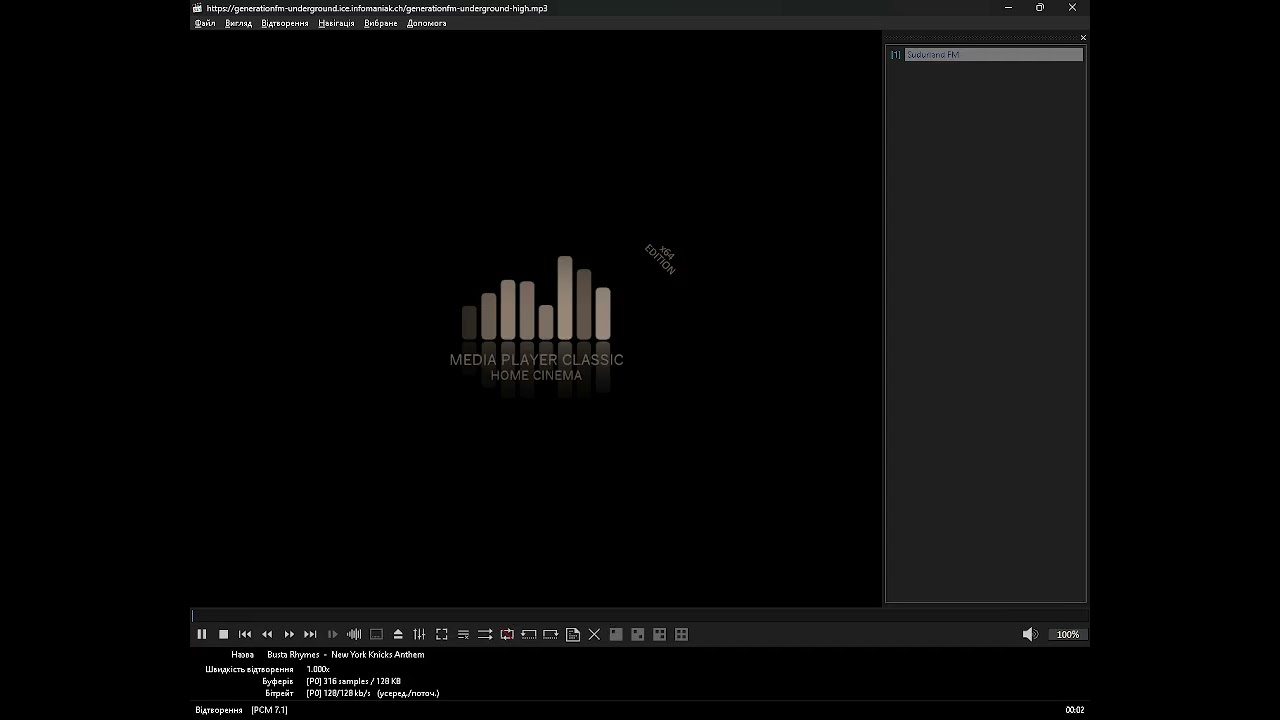1280x720 pixels.
Task: Switch to fullscreen mode
Action: click(x=442, y=634)
